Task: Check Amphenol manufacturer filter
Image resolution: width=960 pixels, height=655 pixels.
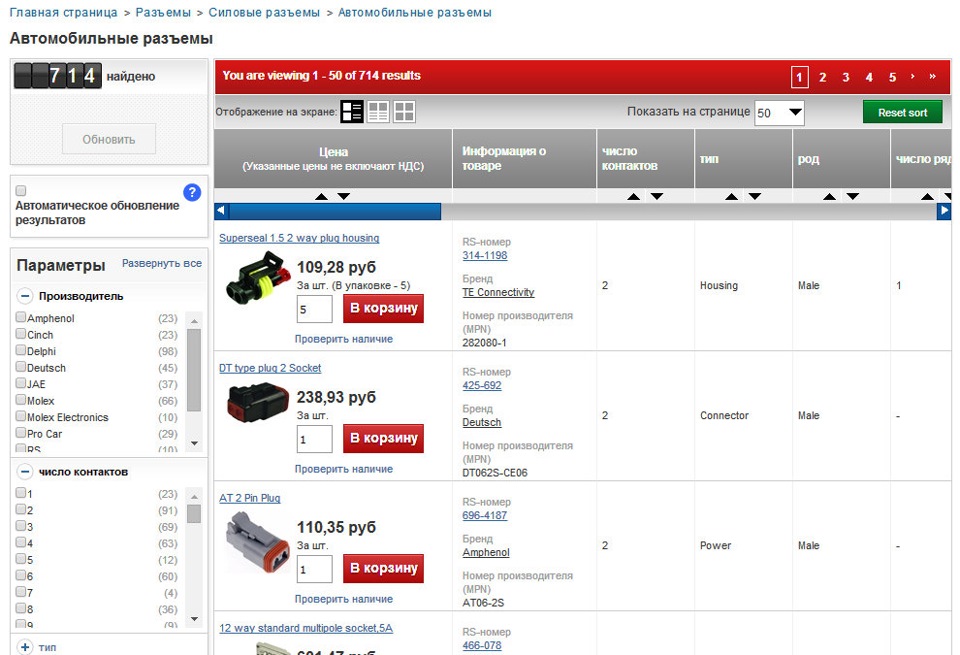Action: pyautogui.click(x=21, y=317)
